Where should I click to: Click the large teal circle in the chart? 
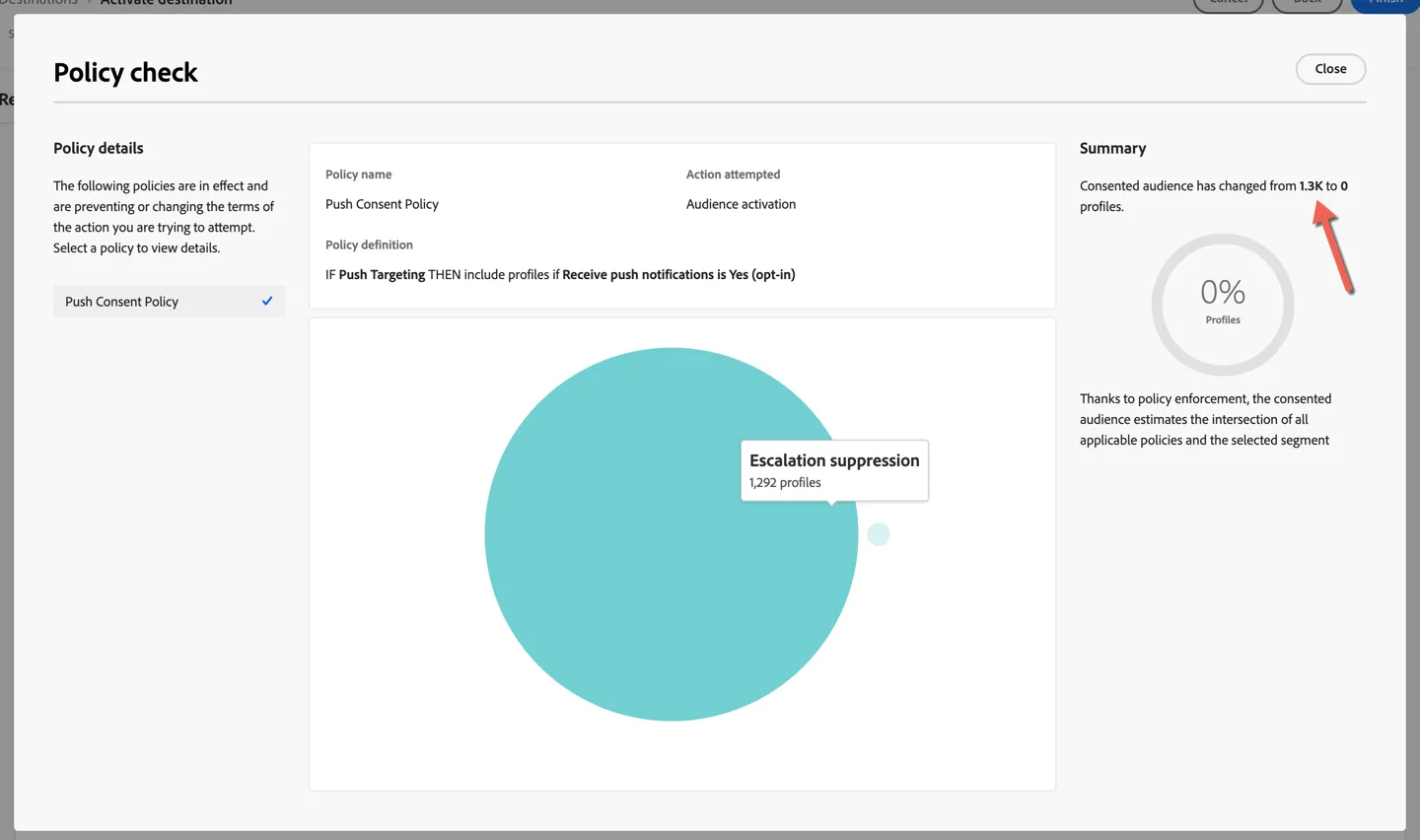click(671, 534)
